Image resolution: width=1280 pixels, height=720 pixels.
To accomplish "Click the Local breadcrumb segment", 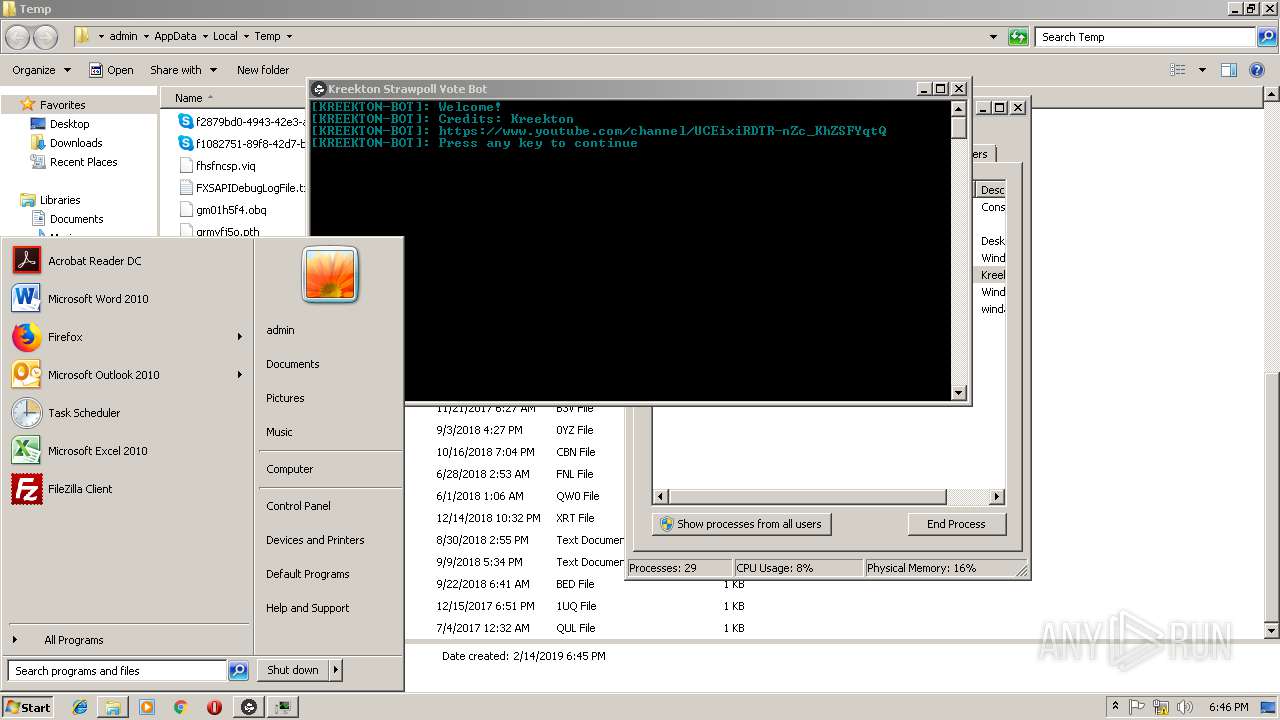I will 225,36.
